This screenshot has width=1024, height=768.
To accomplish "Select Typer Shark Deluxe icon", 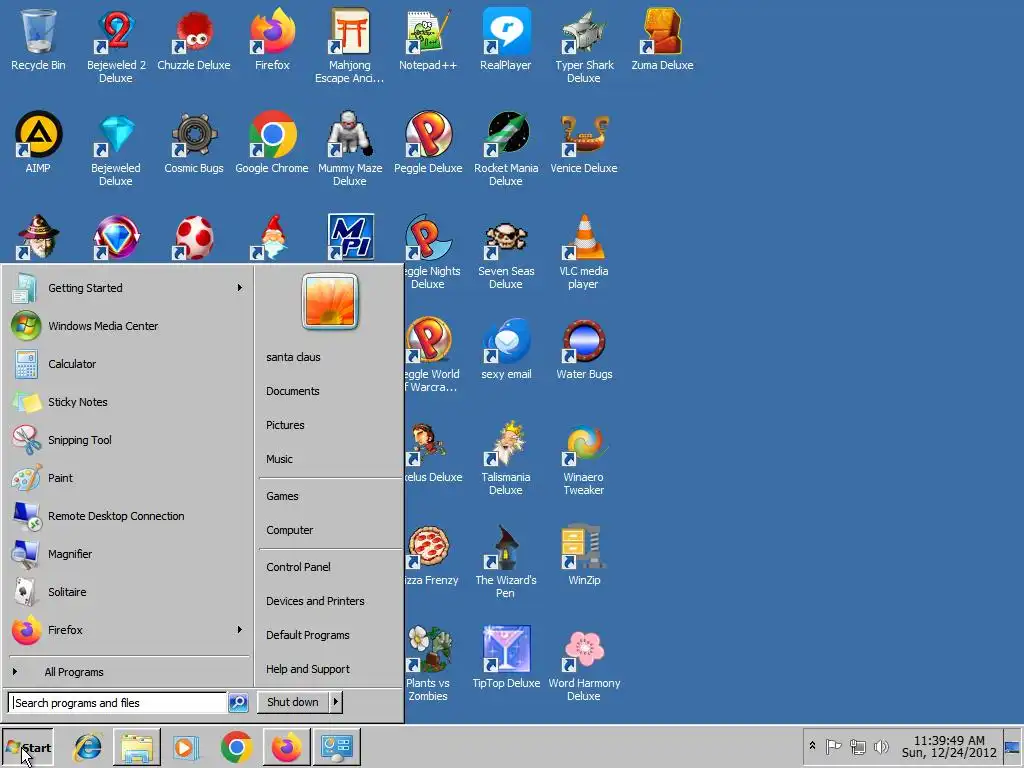I will pos(584,44).
